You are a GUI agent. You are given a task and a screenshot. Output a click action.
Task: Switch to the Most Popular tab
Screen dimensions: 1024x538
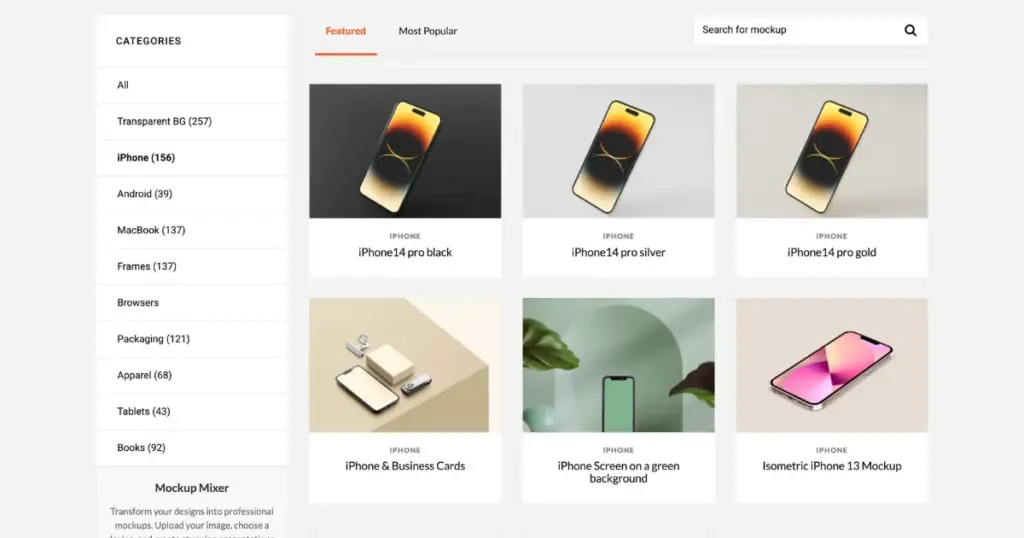[x=428, y=31]
